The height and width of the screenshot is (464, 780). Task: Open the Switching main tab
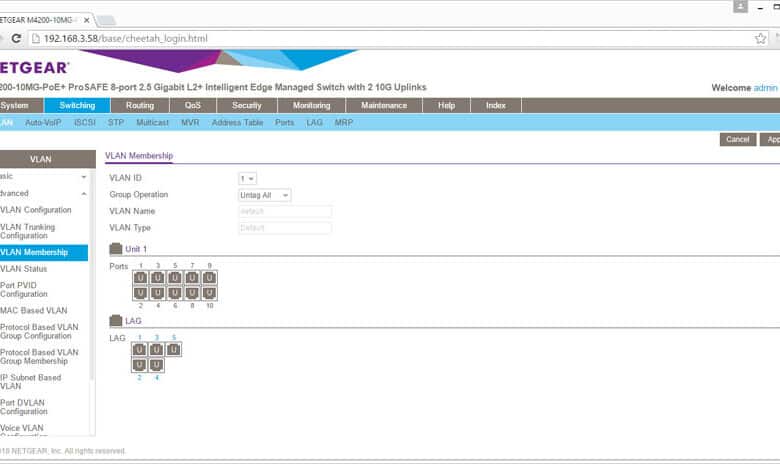77,105
